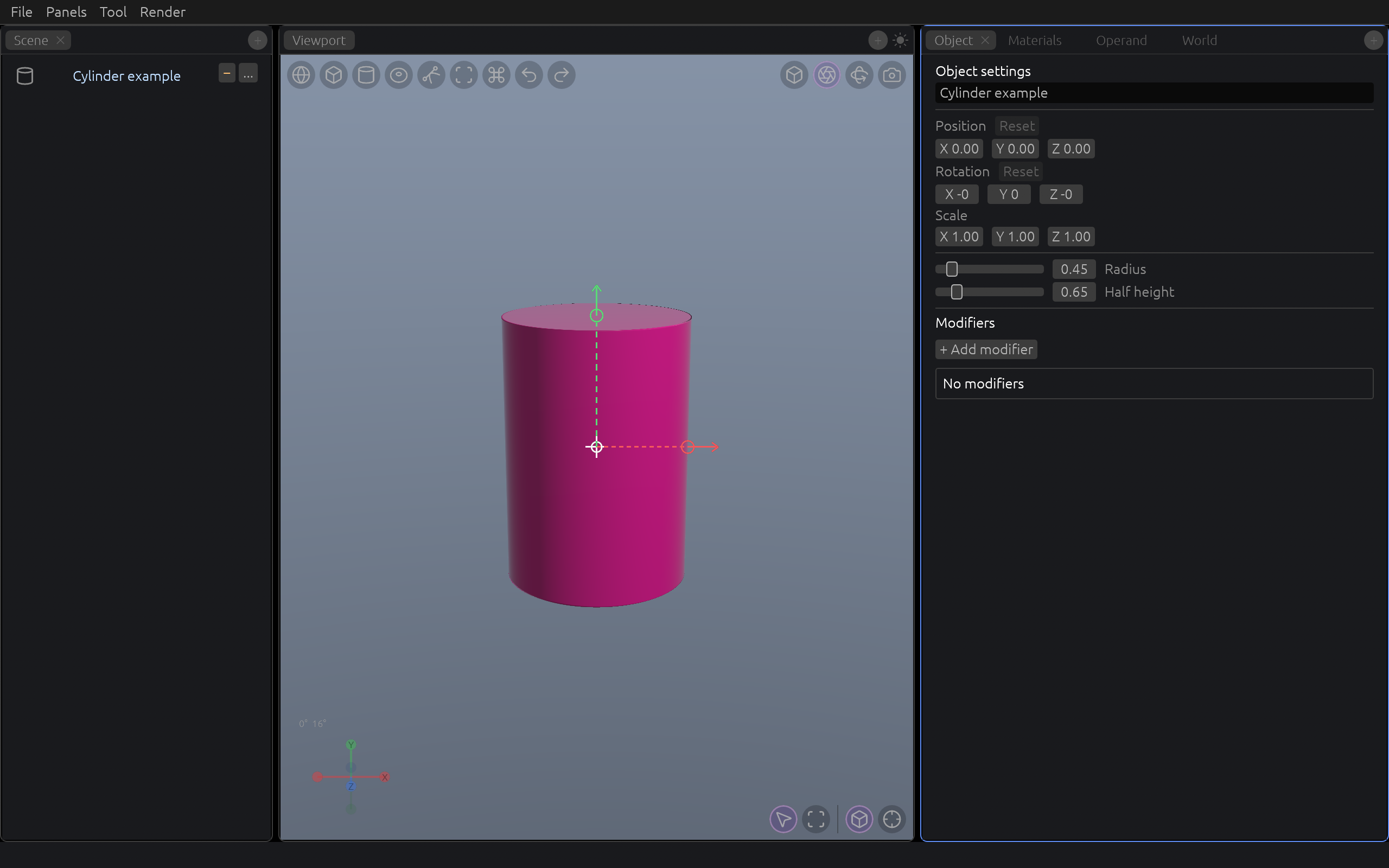1389x868 pixels.
Task: Add a cylinder using the toolbar cylinder icon
Action: point(366,75)
